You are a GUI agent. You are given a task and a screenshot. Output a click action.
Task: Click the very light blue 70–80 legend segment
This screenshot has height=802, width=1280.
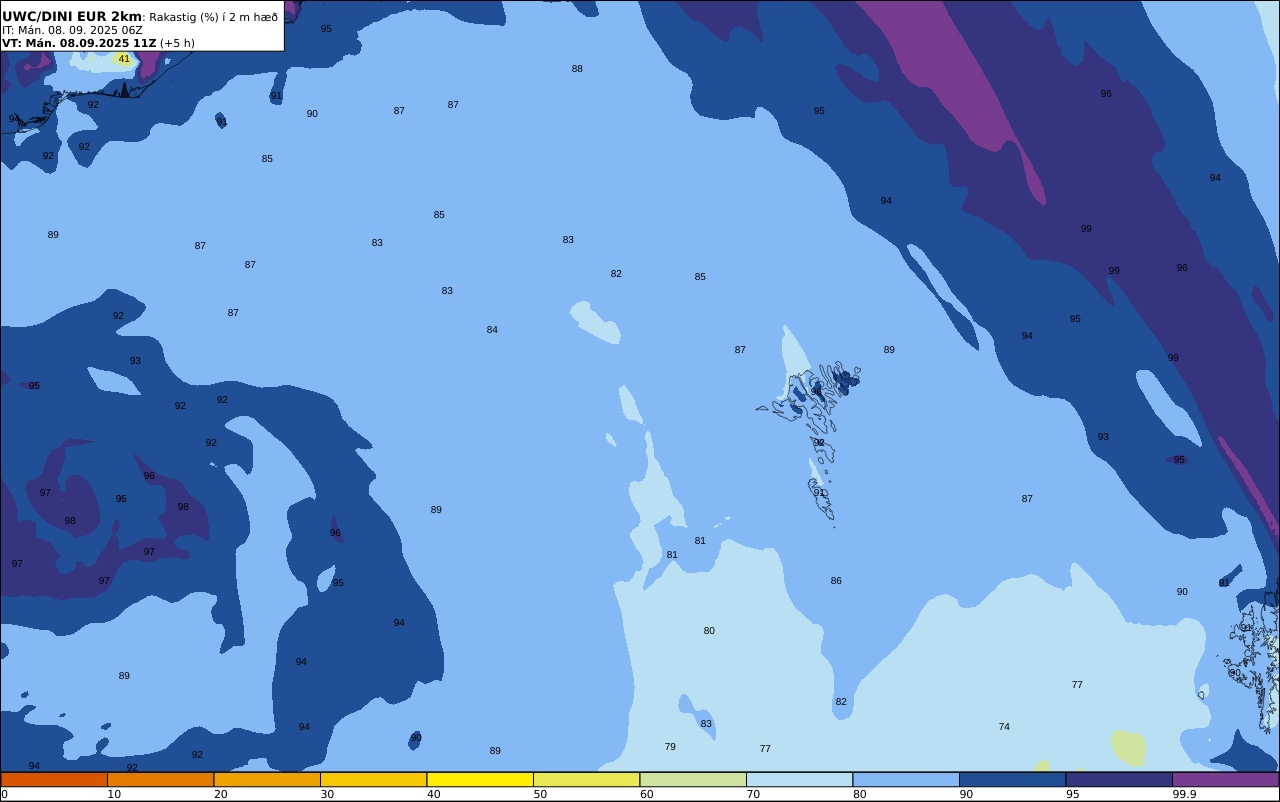(x=799, y=779)
